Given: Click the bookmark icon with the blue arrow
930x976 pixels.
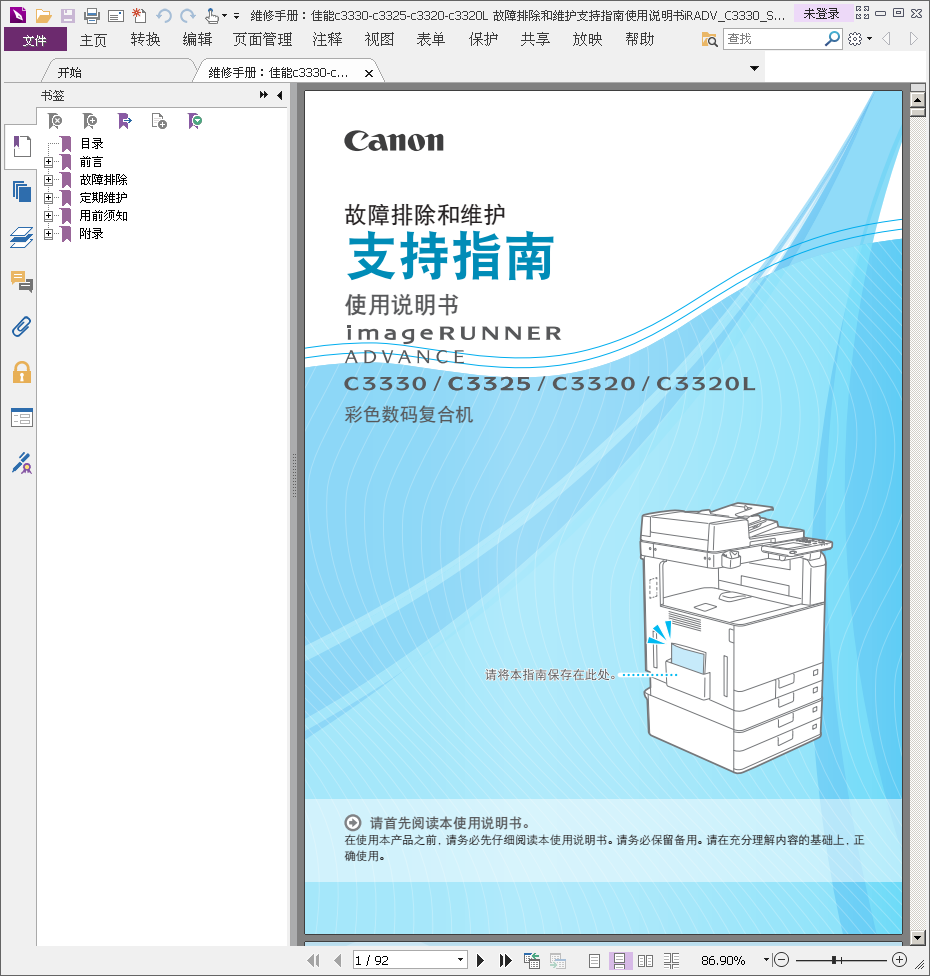Looking at the screenshot, I should point(124,120).
